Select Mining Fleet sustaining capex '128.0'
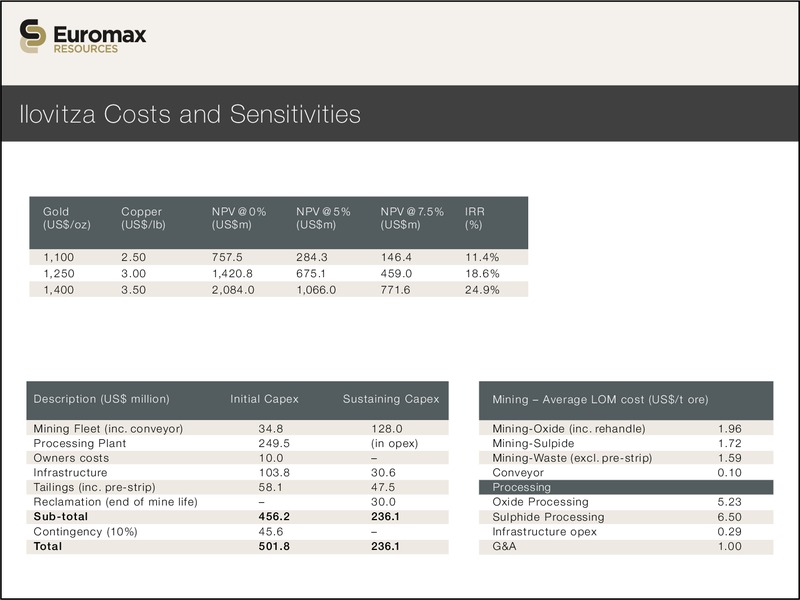This screenshot has height=600, width=800. pyautogui.click(x=387, y=429)
